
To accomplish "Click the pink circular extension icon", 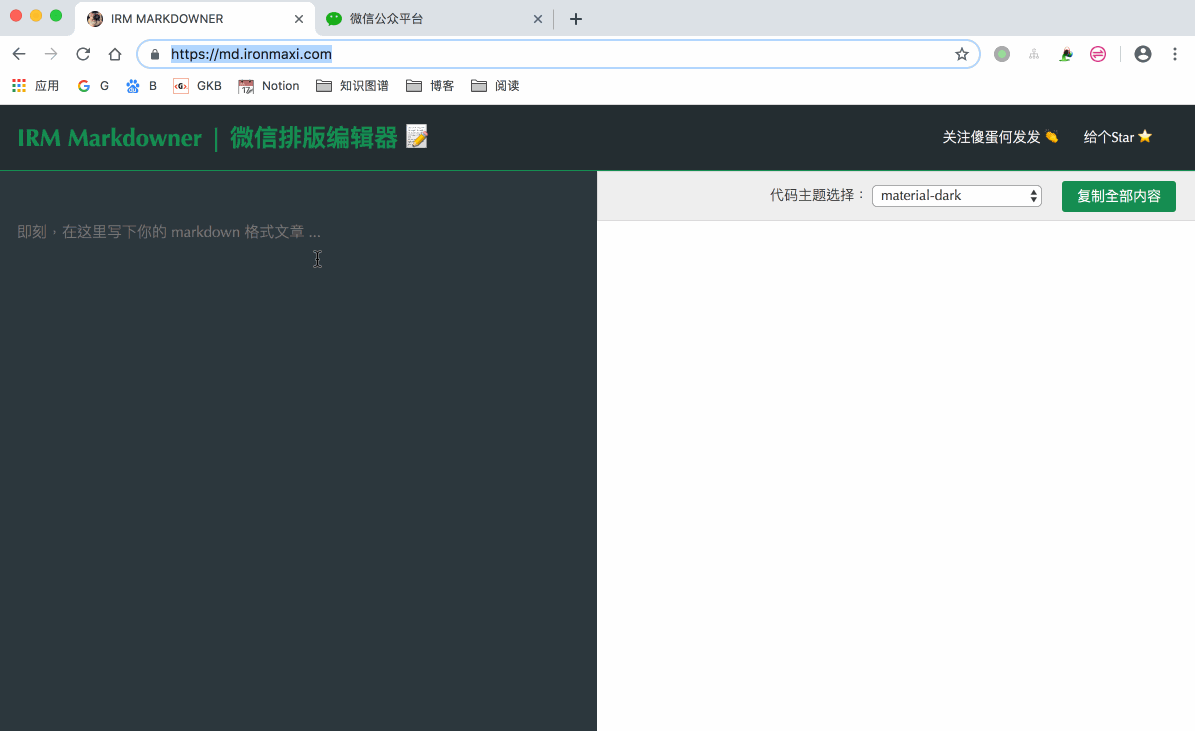I will coord(1097,54).
